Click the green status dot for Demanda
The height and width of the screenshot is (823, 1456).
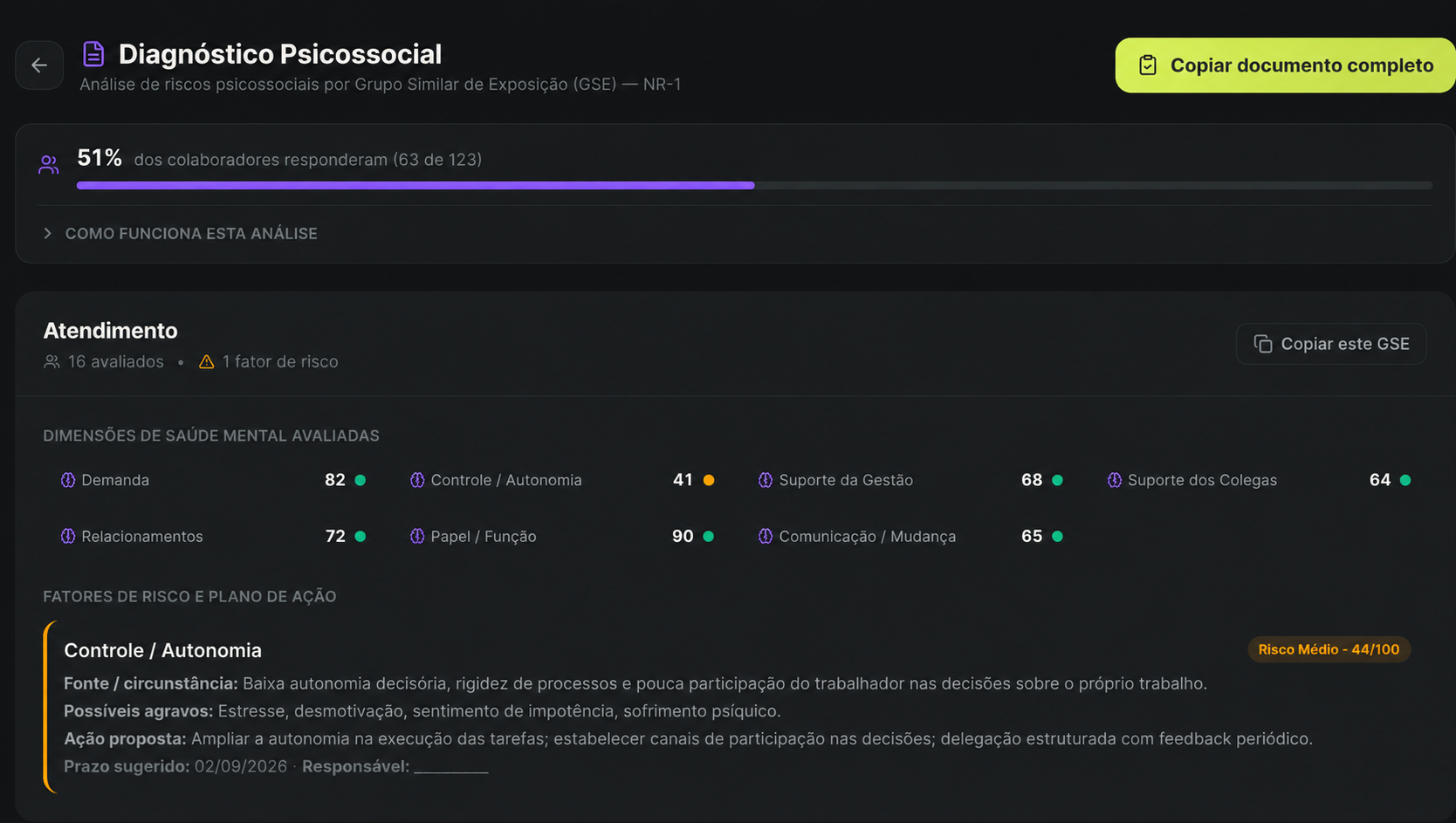[x=361, y=480]
